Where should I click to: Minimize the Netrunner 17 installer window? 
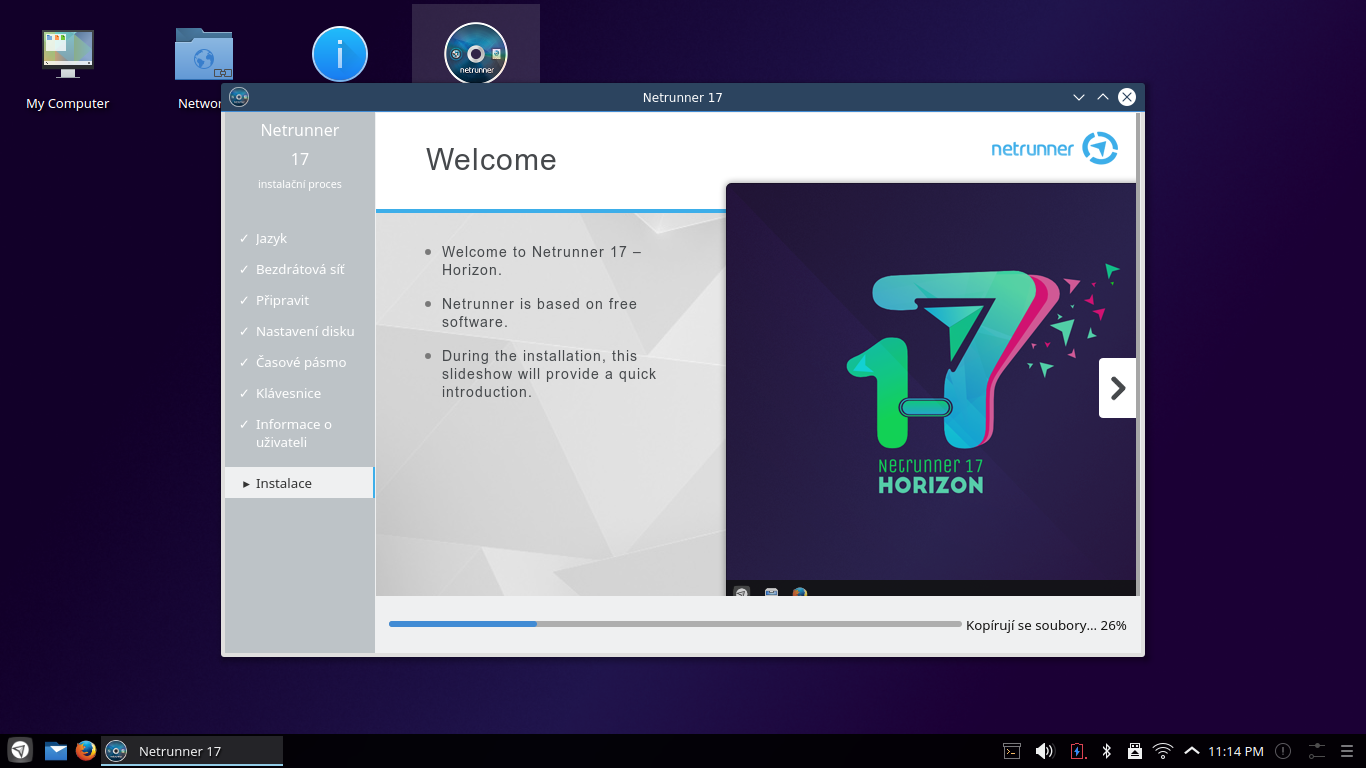click(1079, 97)
